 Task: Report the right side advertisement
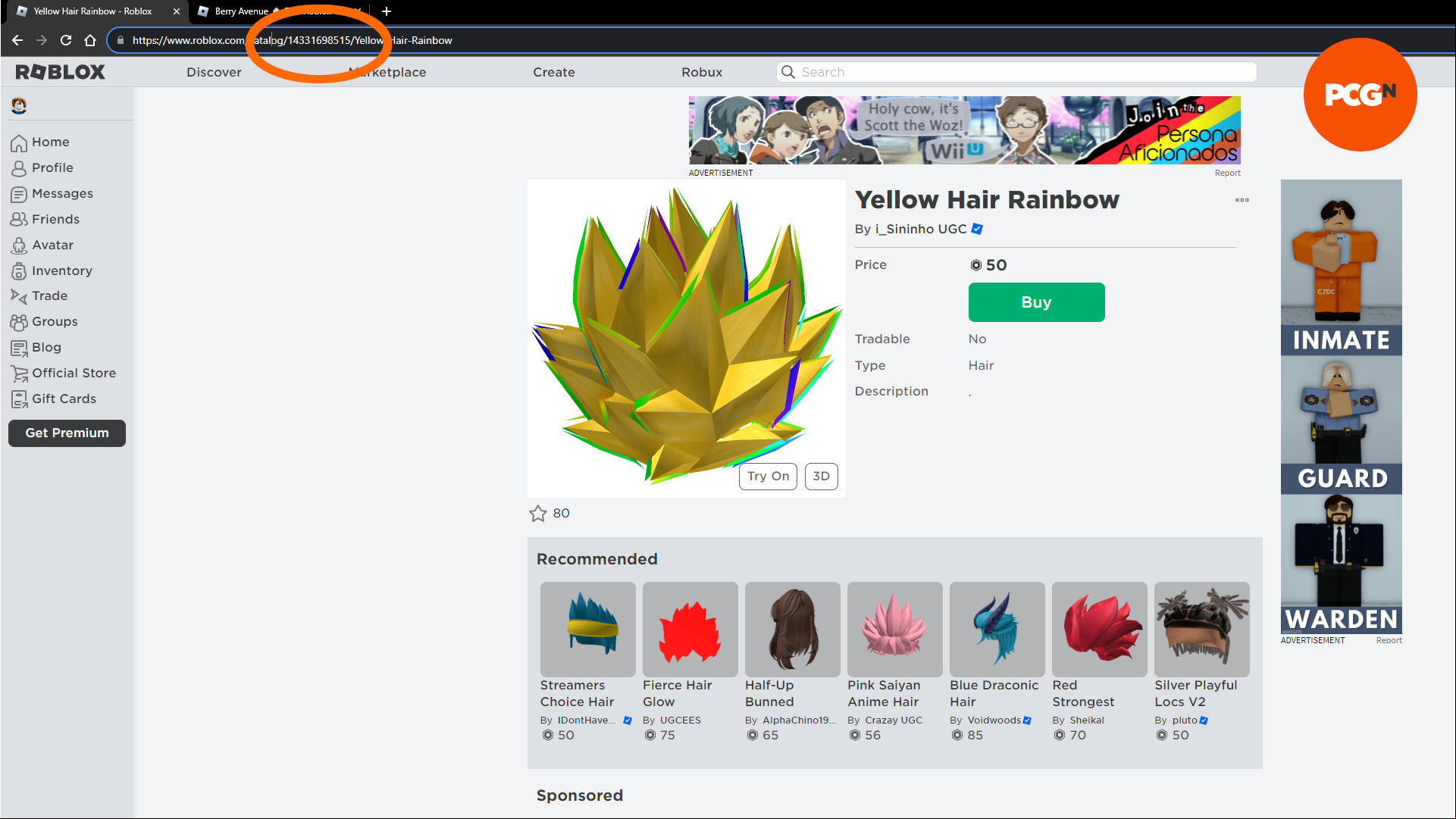pyautogui.click(x=1389, y=640)
